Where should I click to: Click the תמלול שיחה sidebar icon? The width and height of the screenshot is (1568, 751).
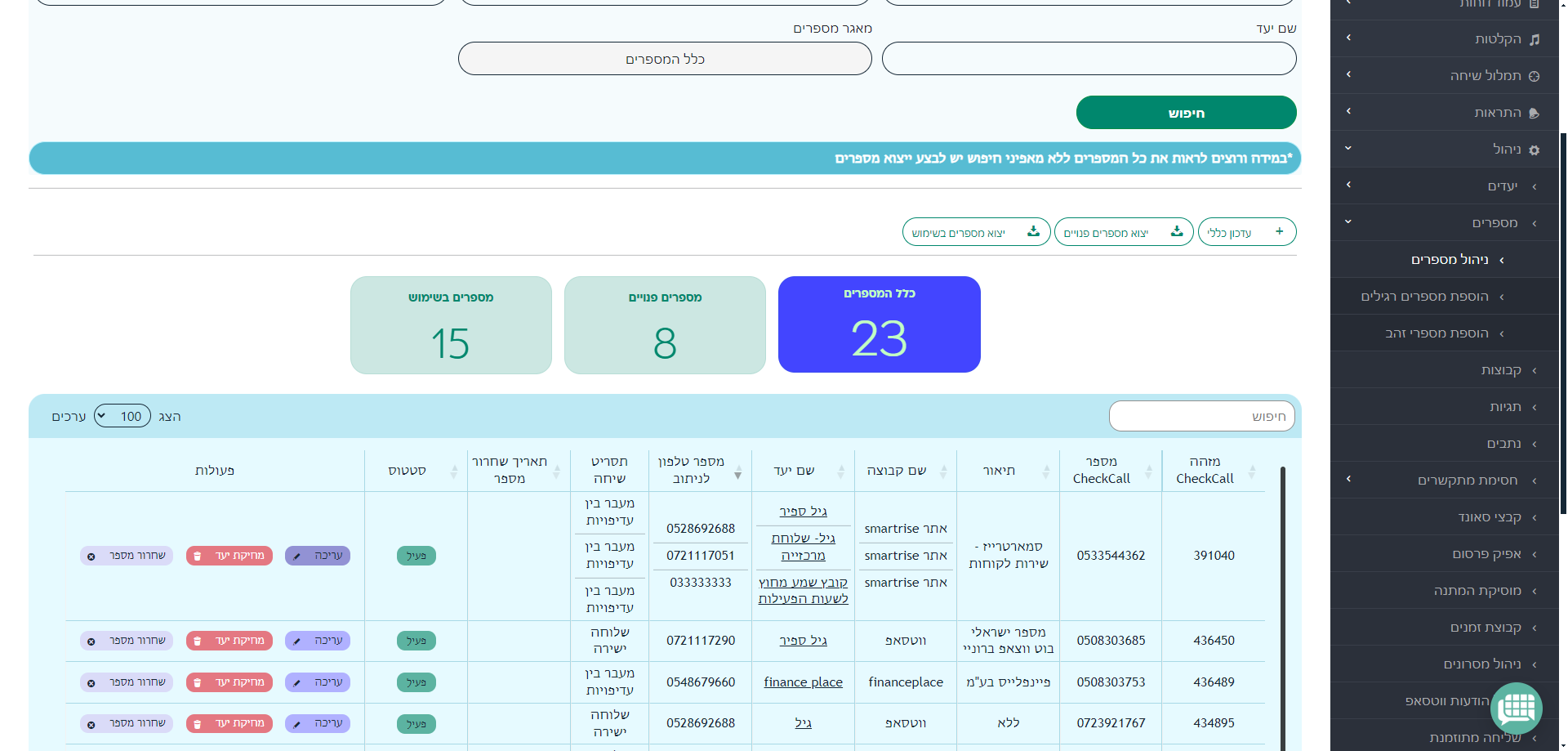[1535, 76]
